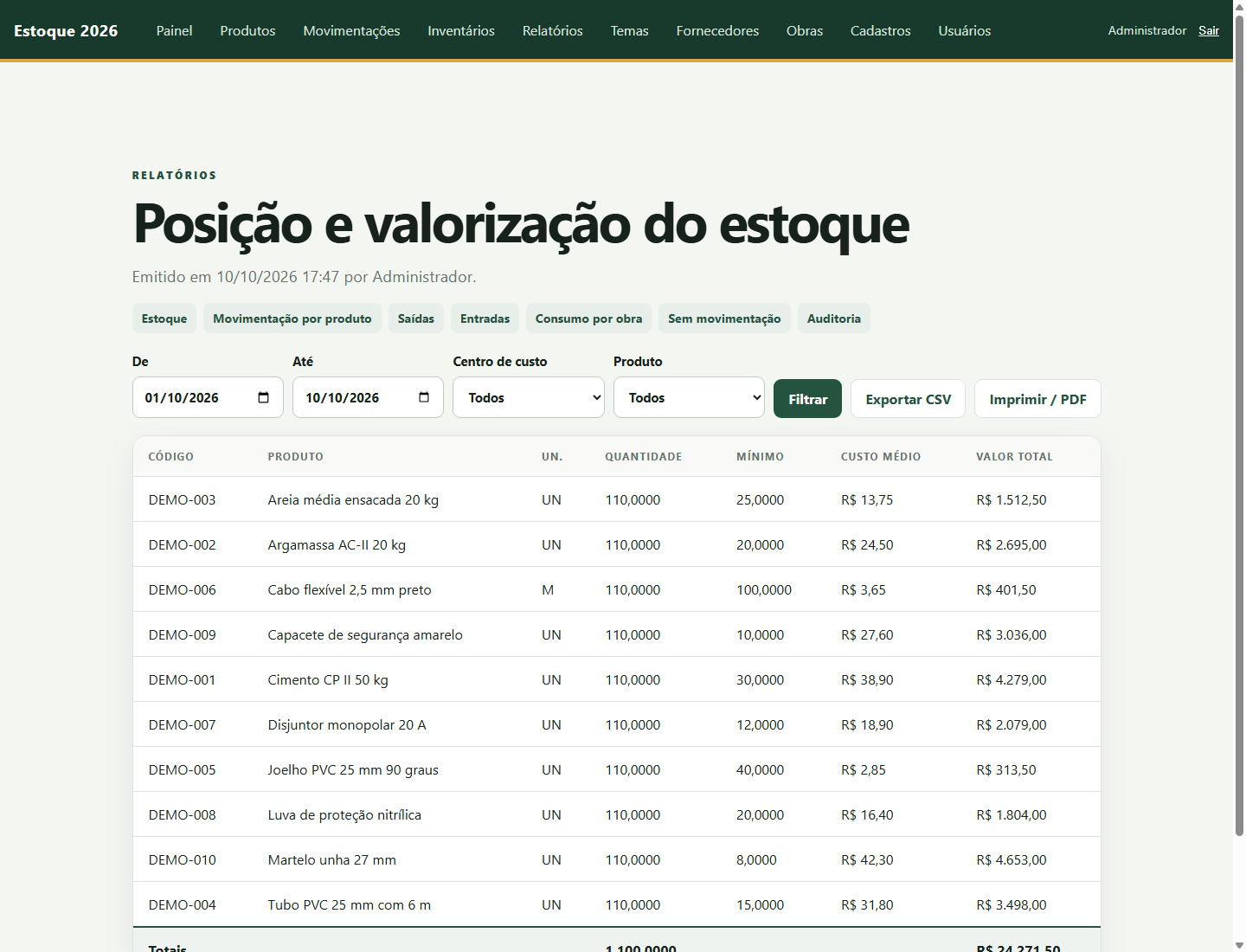
Task: Click value R$ 1.512,50
Action: point(1012,499)
